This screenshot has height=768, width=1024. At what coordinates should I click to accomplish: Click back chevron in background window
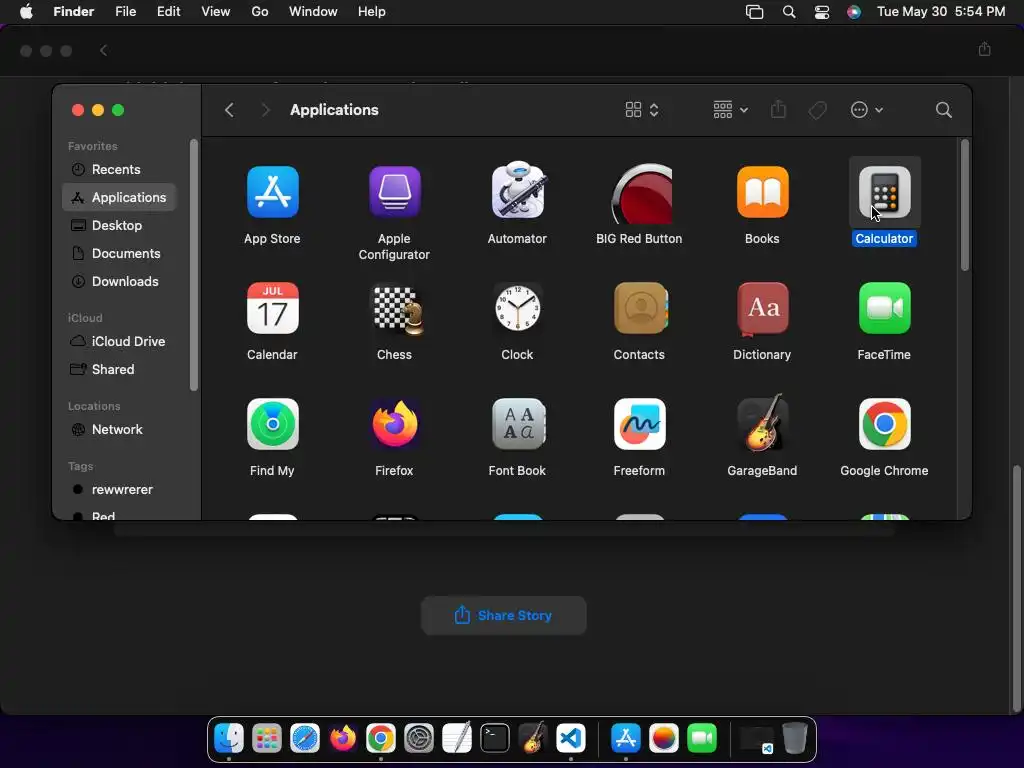coord(103,50)
